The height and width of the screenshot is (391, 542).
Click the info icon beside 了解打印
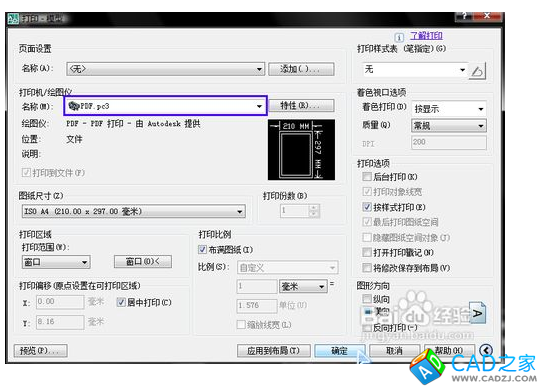pos(399,37)
